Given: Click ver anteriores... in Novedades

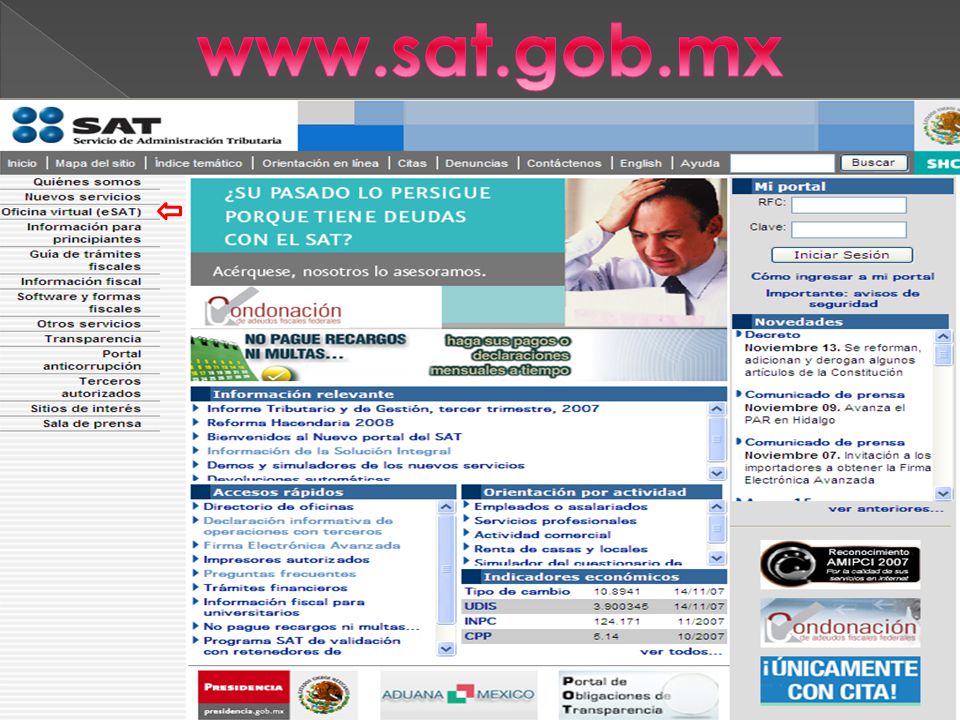Looking at the screenshot, I should point(886,509).
